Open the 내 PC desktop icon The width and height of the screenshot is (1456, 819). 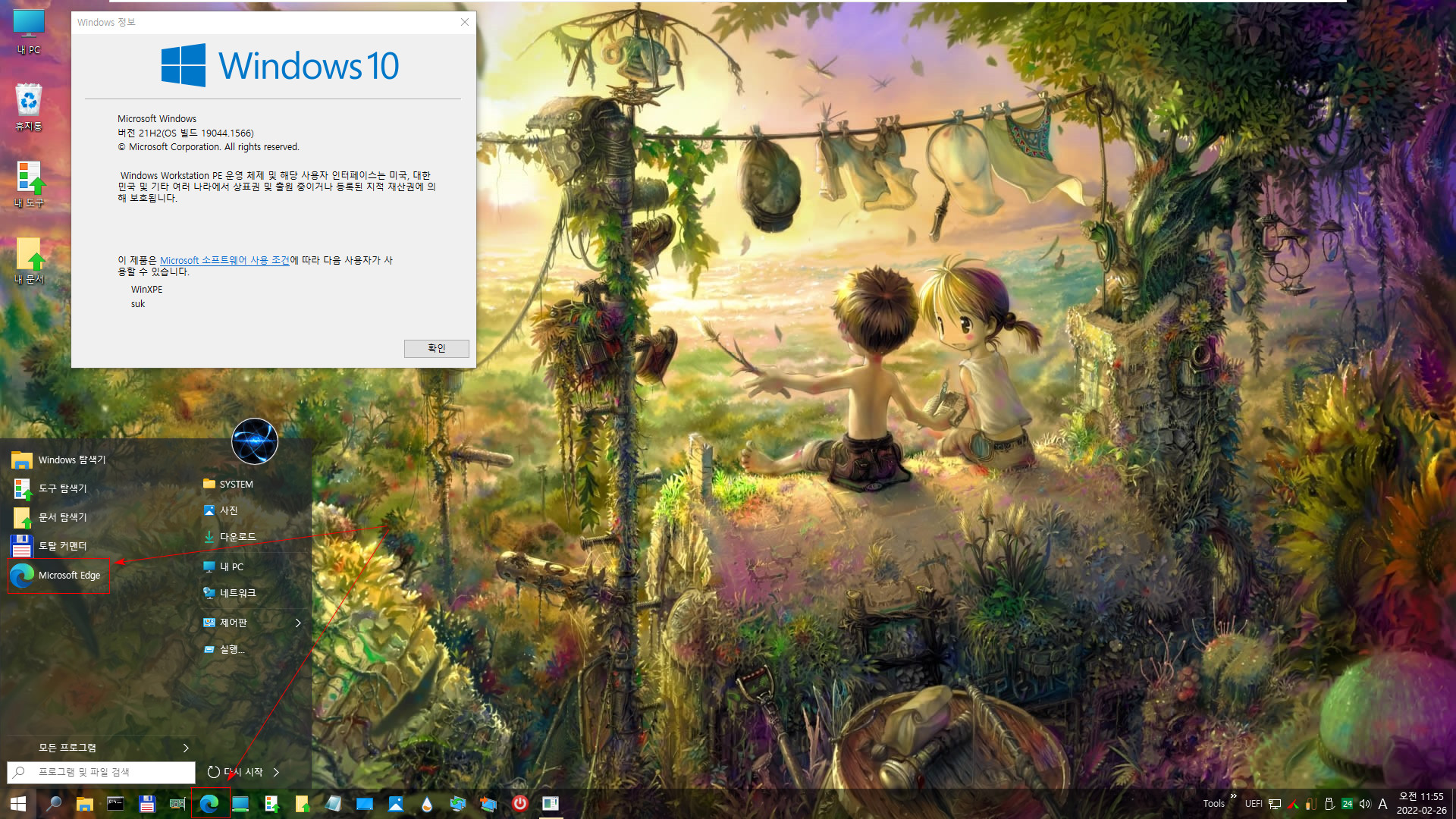29,31
